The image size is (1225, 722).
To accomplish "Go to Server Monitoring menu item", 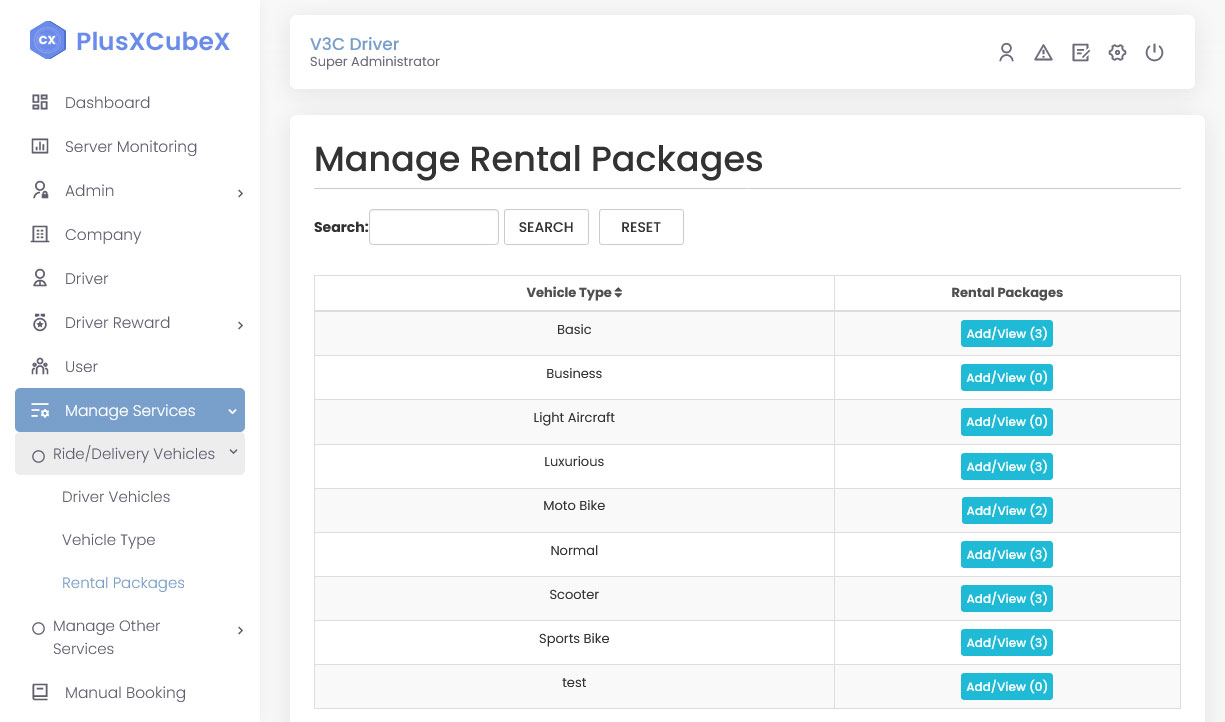I will pos(130,146).
